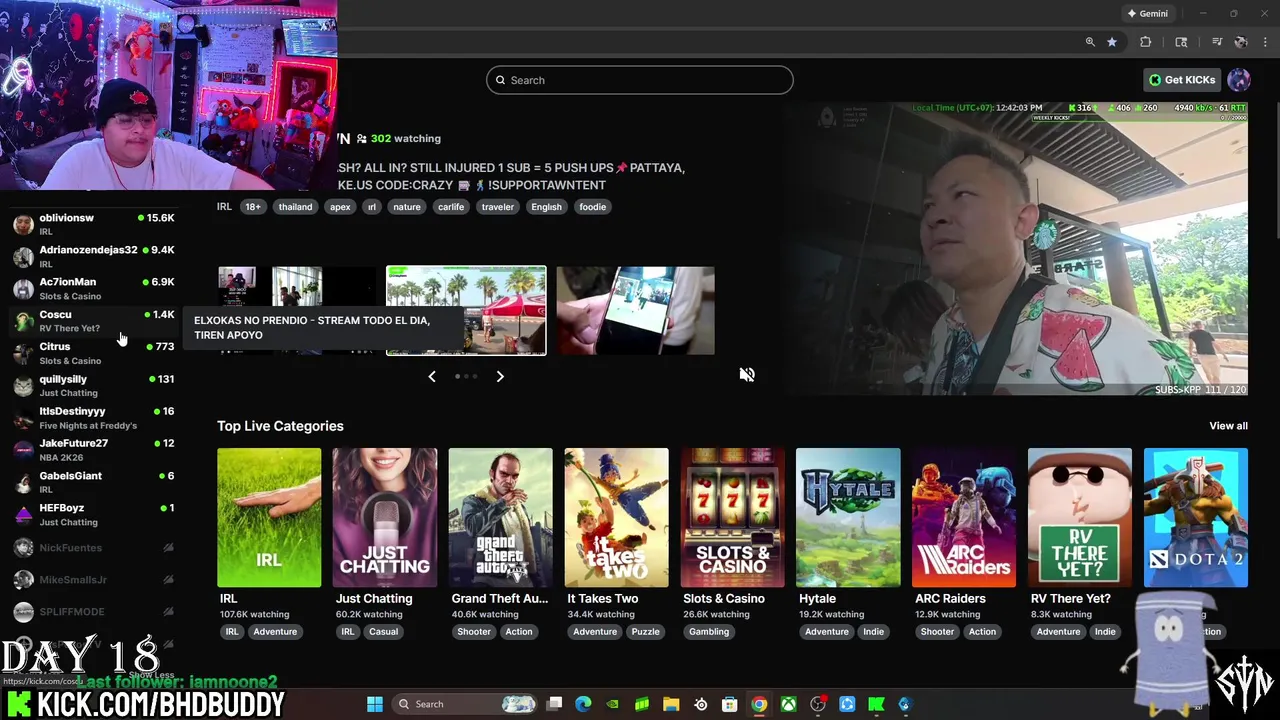Image resolution: width=1280 pixels, height=720 pixels.
Task: Open JakeFuture27 channel in sidebar
Action: point(93,450)
